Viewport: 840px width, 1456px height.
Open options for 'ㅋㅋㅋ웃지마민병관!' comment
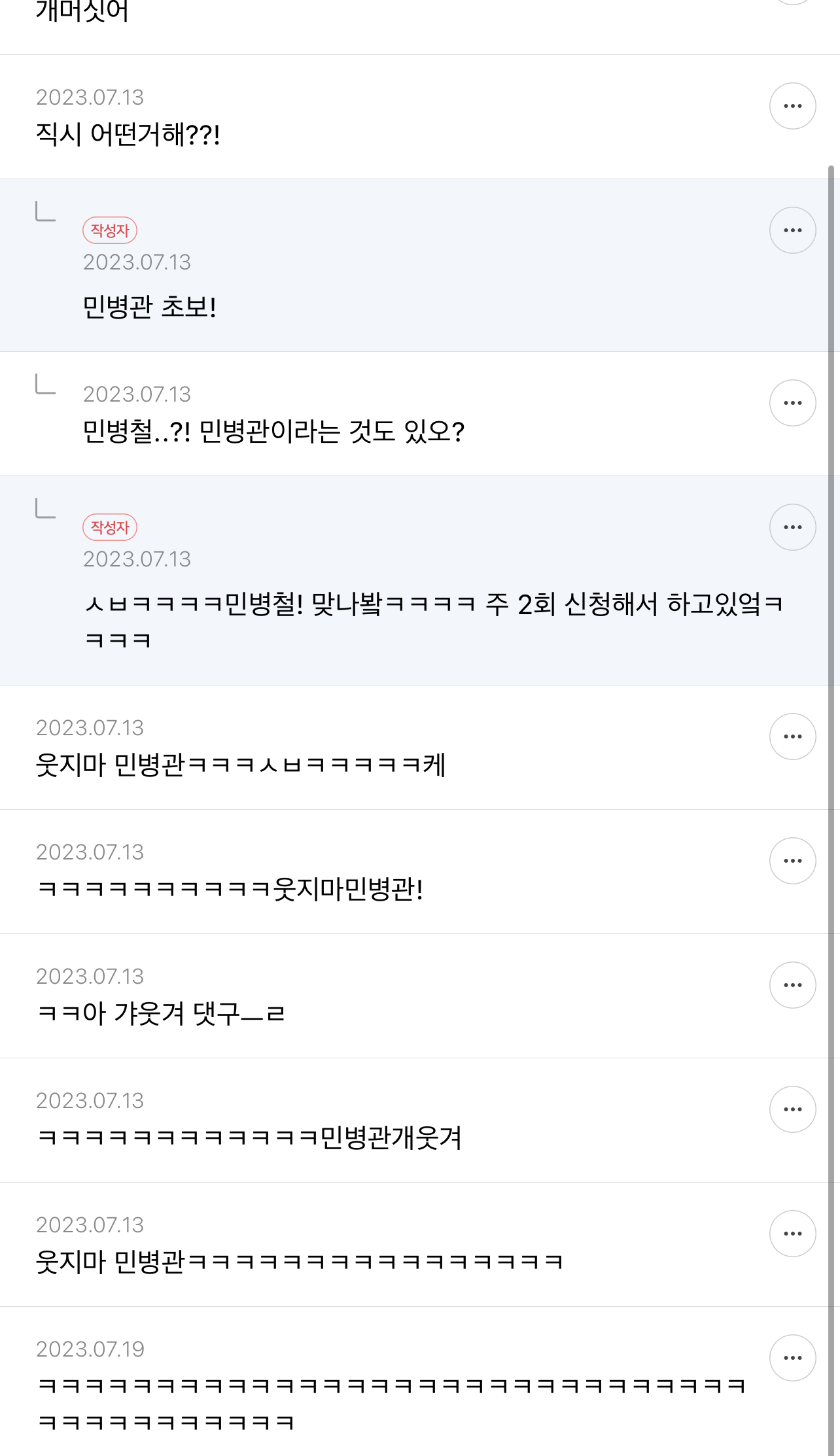[792, 861]
